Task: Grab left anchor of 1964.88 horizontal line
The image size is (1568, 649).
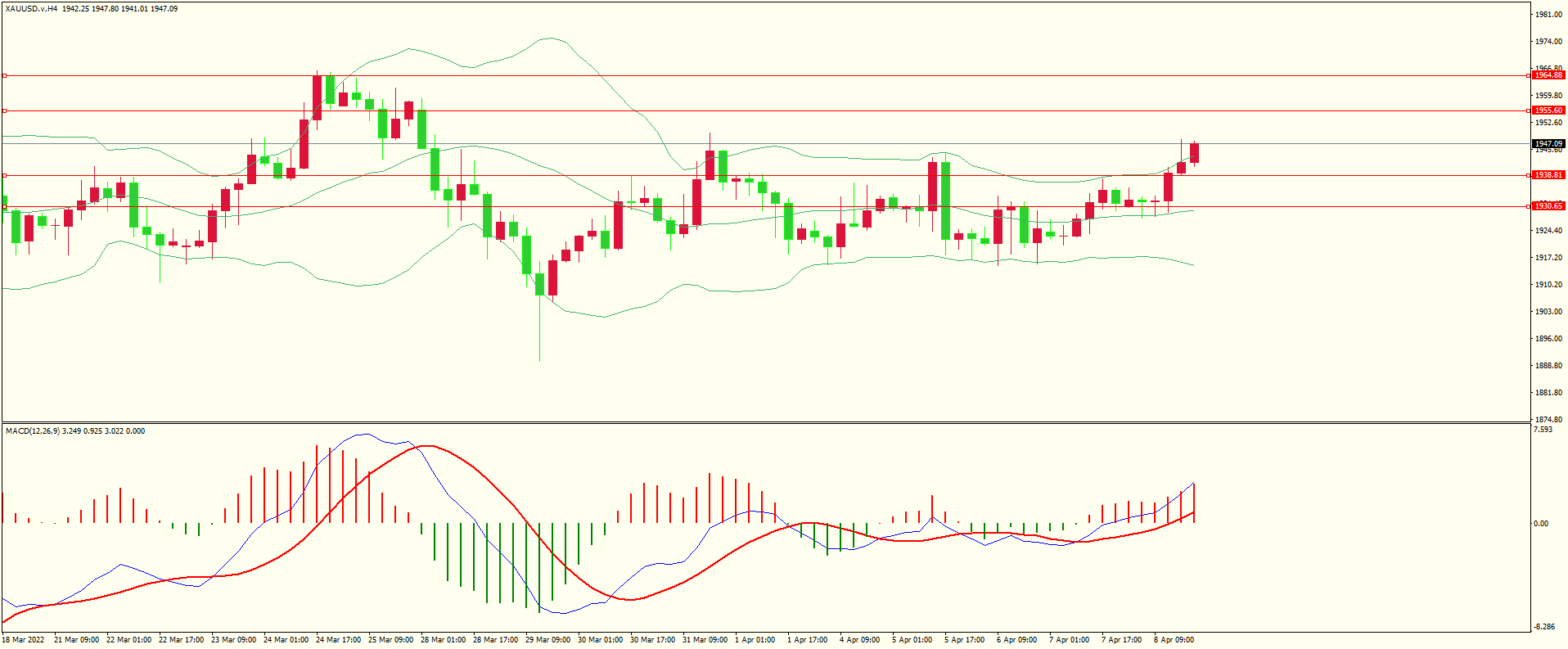Action: coord(4,76)
